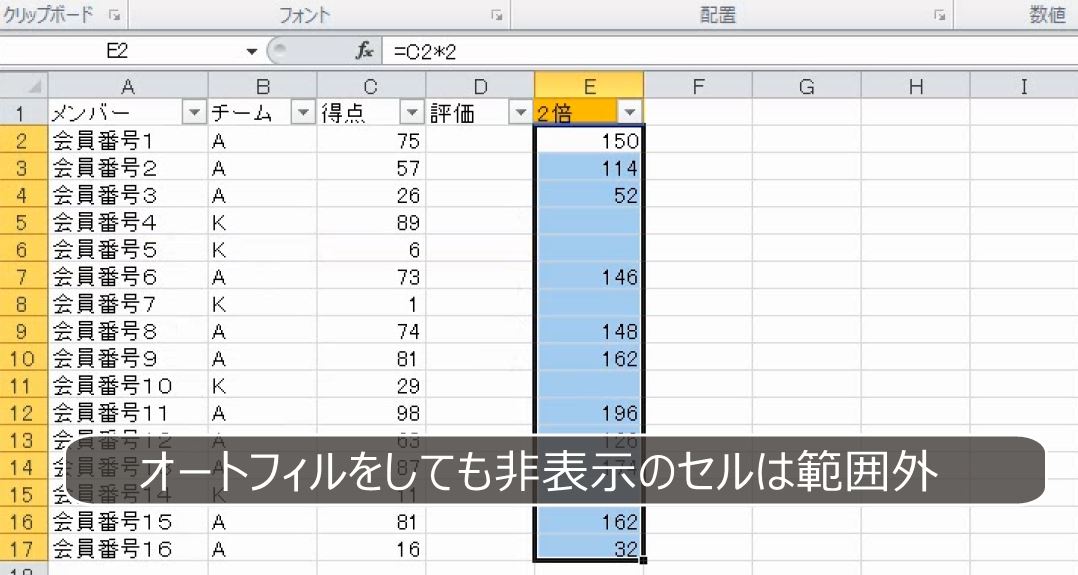1078x575 pixels.
Task: Click doubled cell with value 32
Action: coord(589,548)
